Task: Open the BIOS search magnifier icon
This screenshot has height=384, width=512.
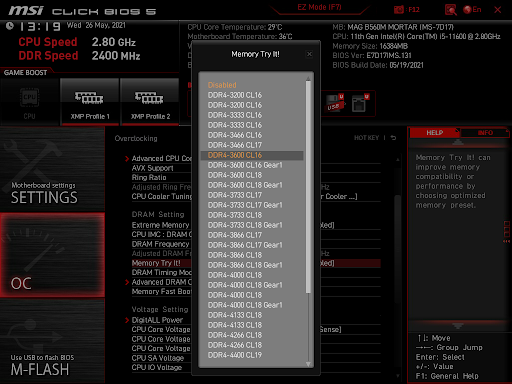Action: coord(451,10)
